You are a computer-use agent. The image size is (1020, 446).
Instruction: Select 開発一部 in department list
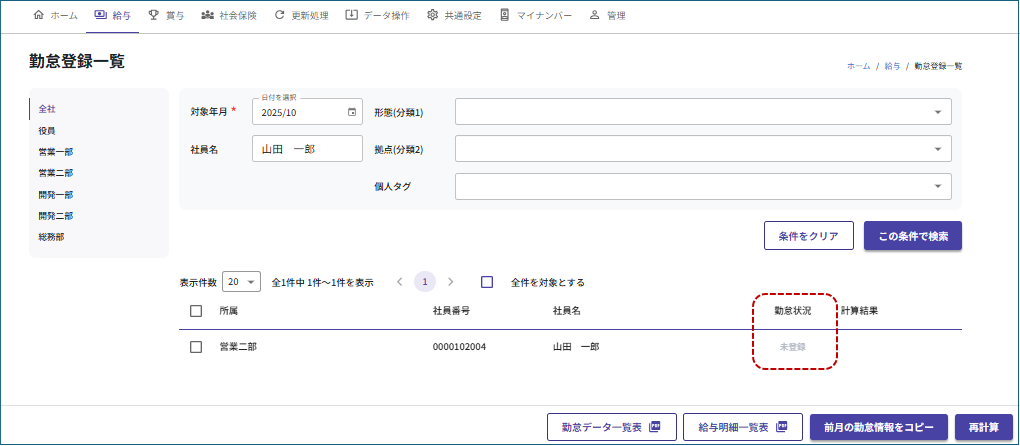(x=56, y=194)
